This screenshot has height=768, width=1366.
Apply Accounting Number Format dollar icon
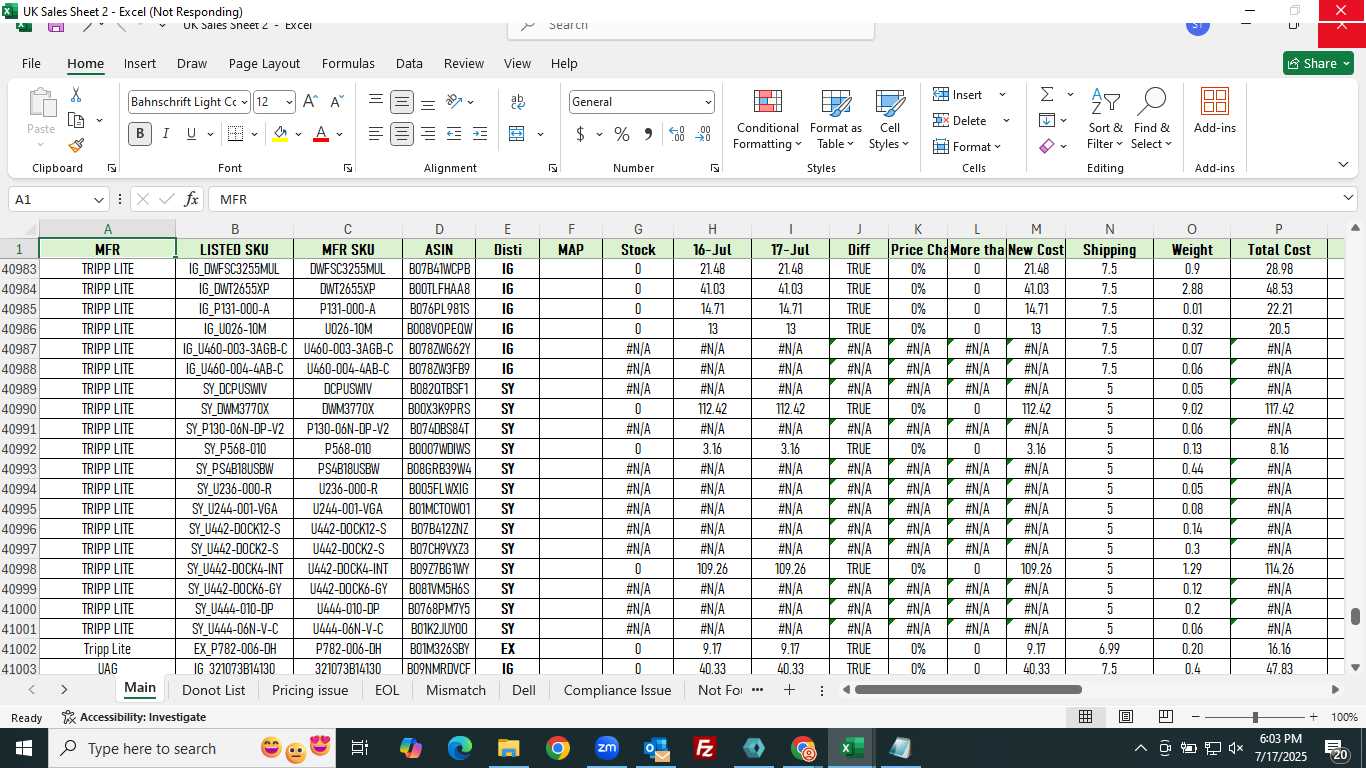point(580,134)
